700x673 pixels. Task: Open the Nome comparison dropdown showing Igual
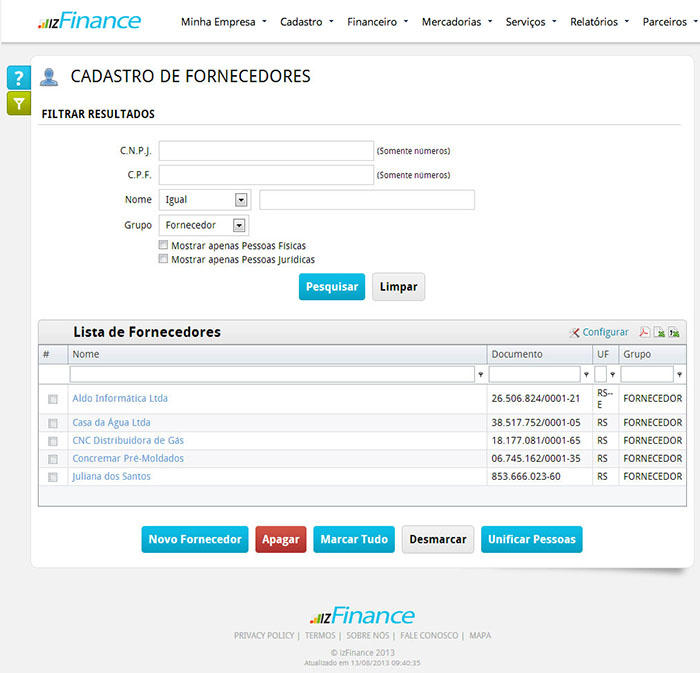tap(205, 199)
